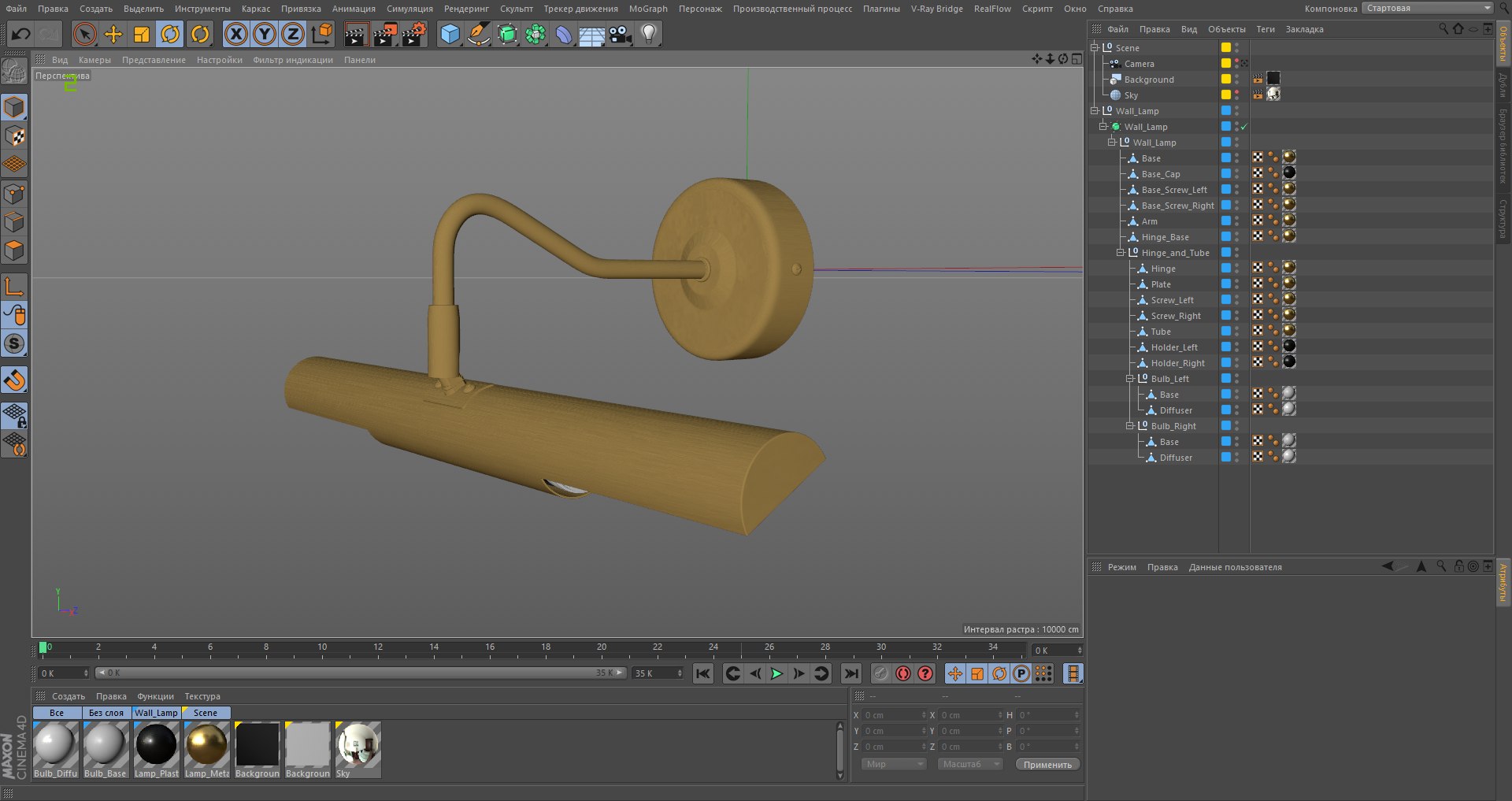Viewport: 1512px width, 801px height.
Task: Enable Texture mode in left palette
Action: click(x=15, y=136)
